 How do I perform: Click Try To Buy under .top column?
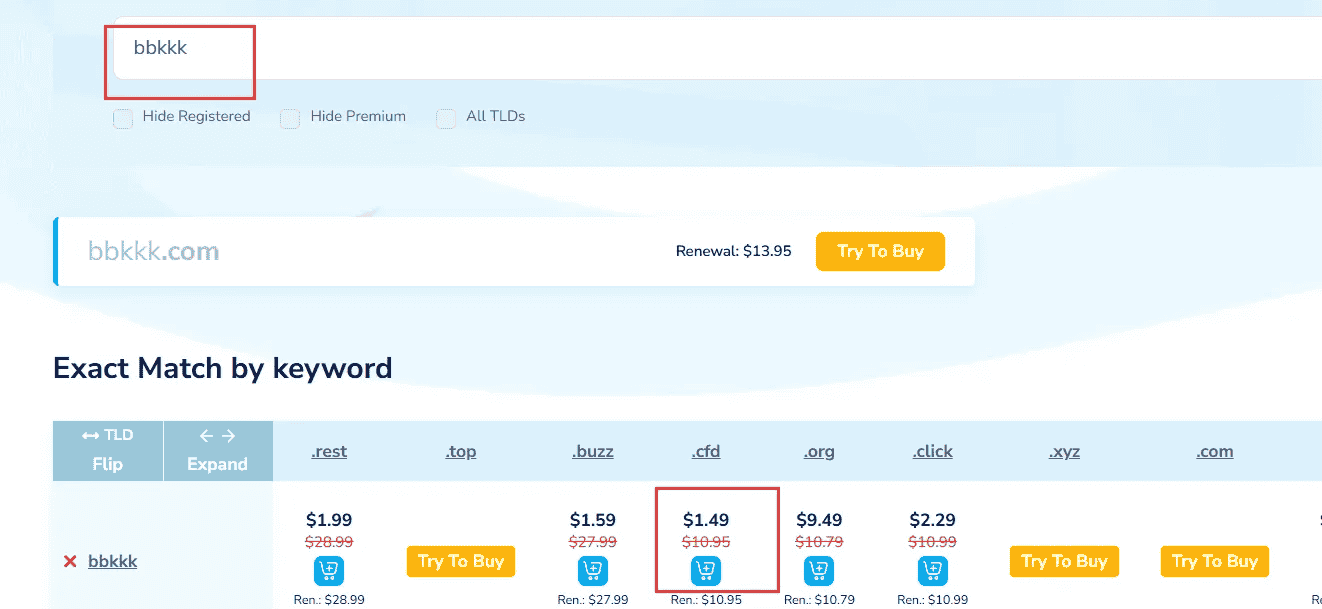tap(461, 561)
